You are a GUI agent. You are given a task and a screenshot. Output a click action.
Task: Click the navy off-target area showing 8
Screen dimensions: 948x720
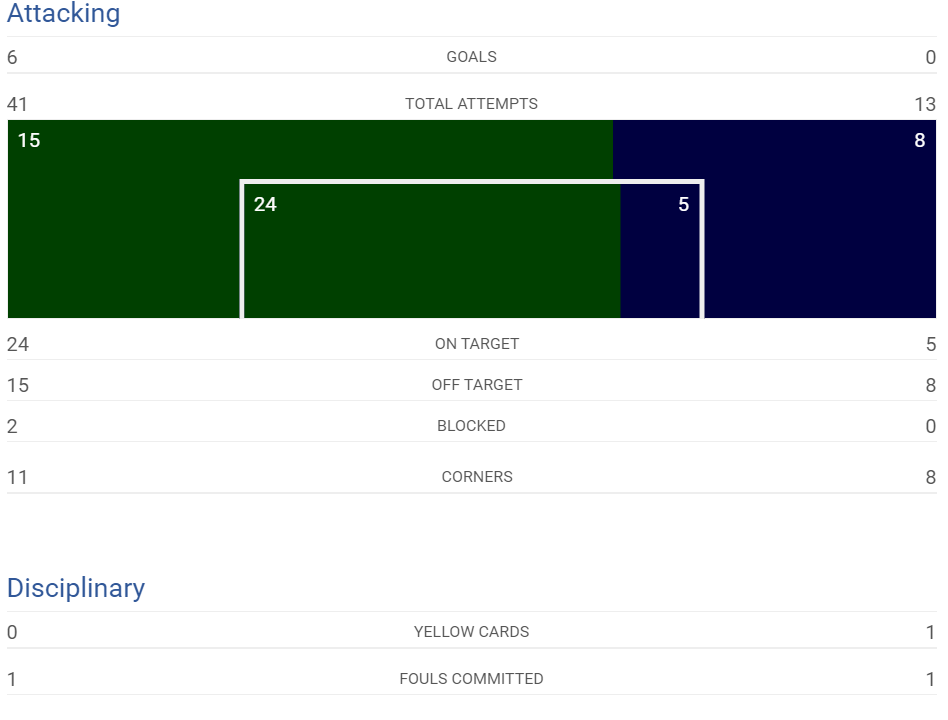[820, 219]
